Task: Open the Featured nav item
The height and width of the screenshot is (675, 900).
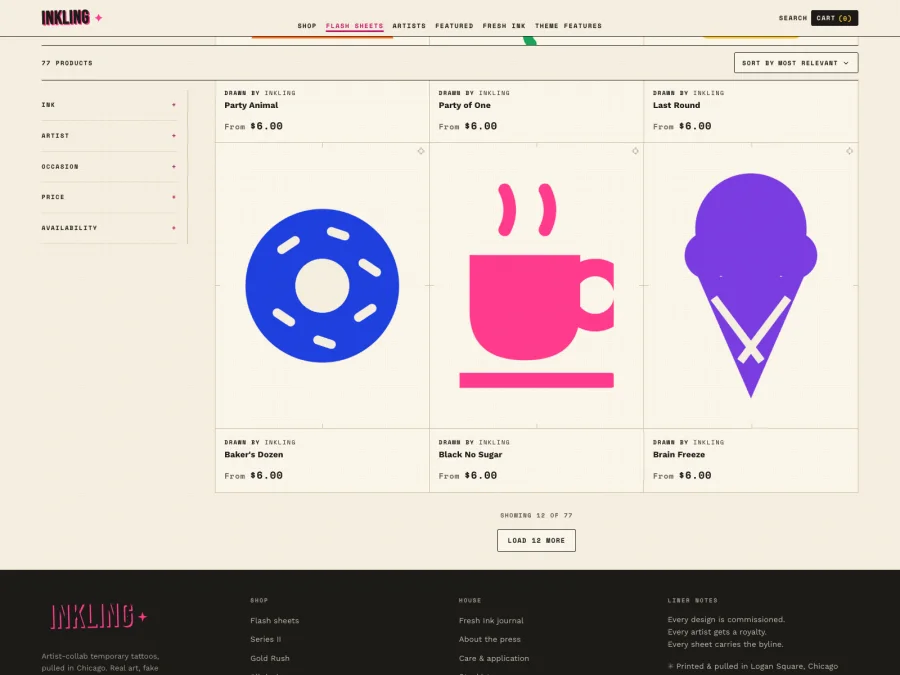Action: click(x=454, y=26)
